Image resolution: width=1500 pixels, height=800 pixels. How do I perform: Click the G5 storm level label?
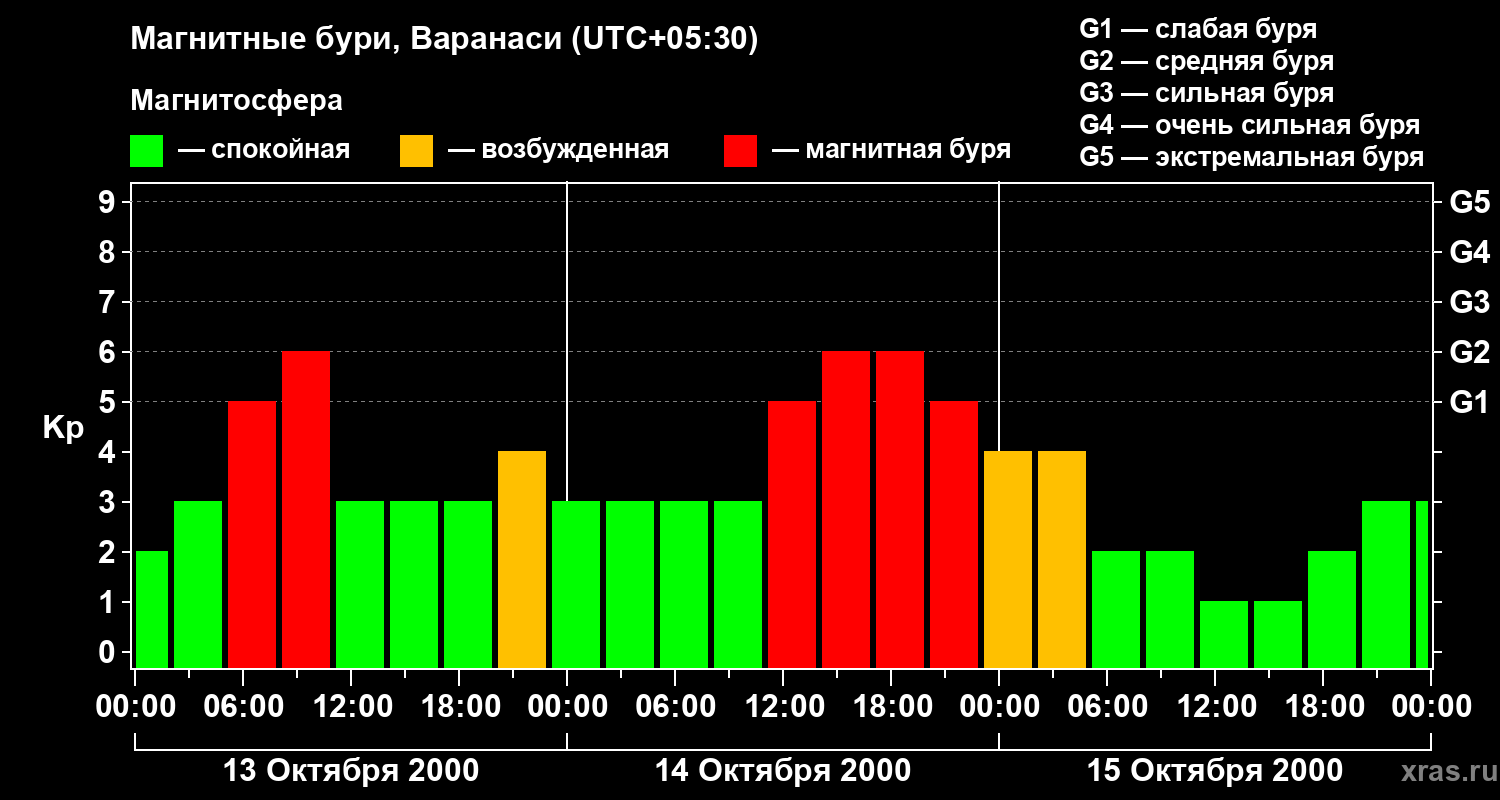pyautogui.click(x=1469, y=202)
